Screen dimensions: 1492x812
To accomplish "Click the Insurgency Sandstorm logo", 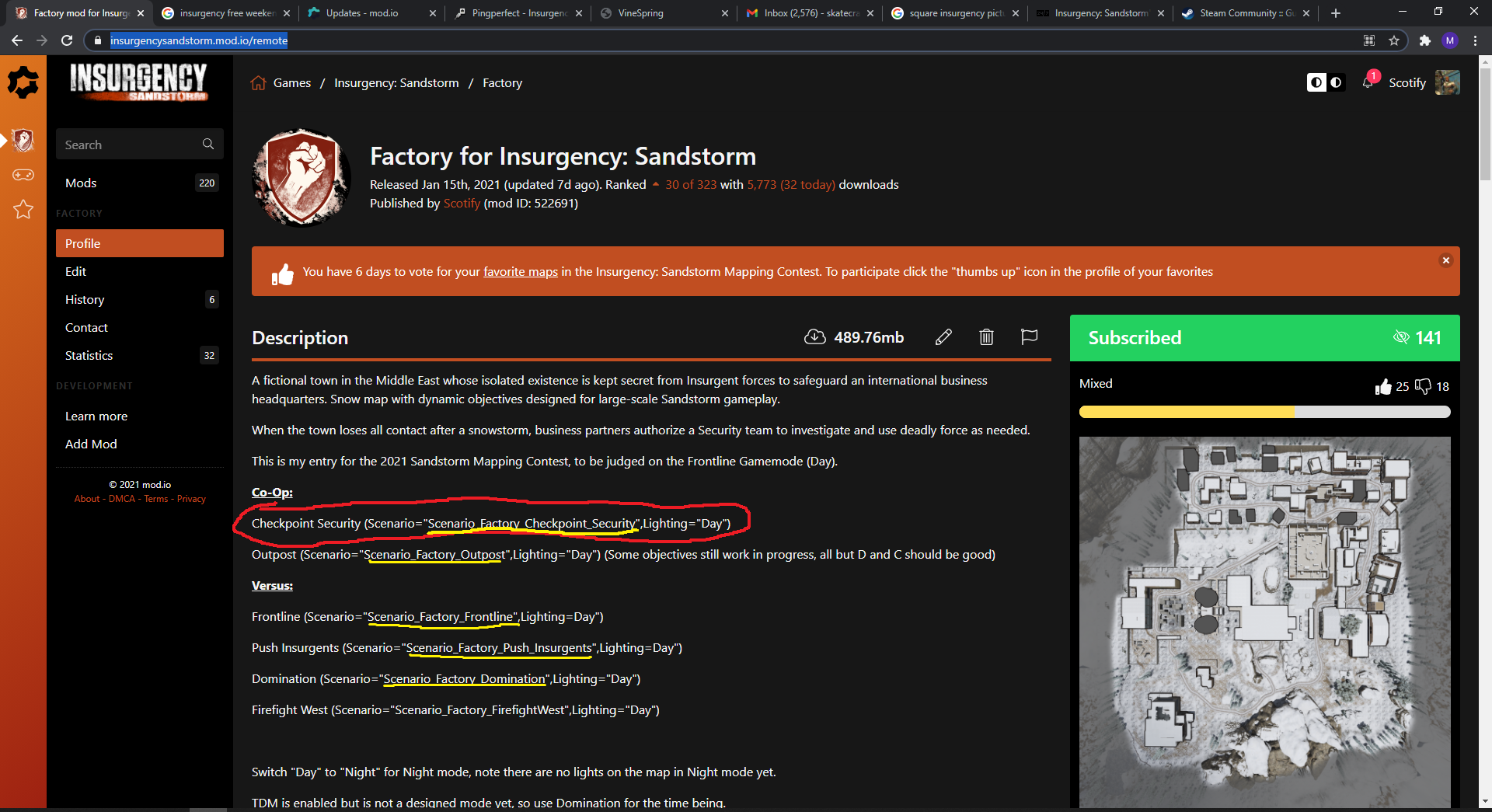I will point(138,82).
